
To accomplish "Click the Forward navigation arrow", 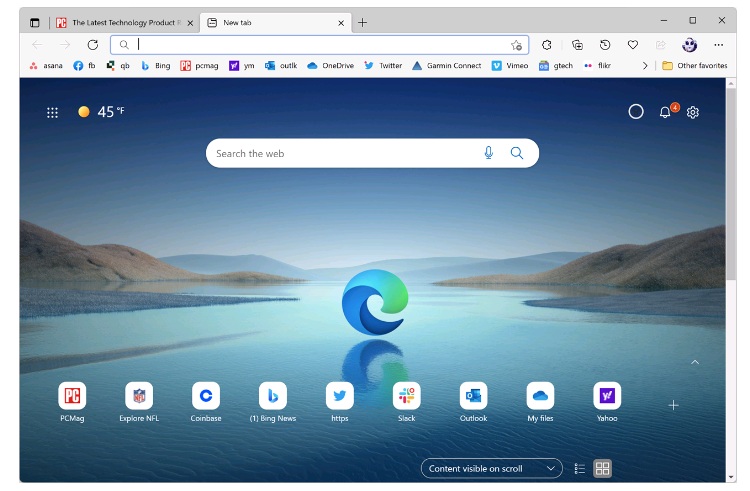I will 65,45.
